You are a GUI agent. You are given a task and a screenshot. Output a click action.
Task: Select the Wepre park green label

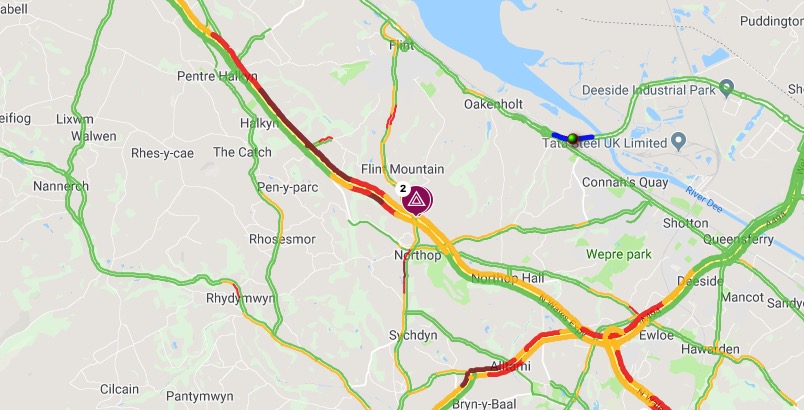click(x=619, y=254)
